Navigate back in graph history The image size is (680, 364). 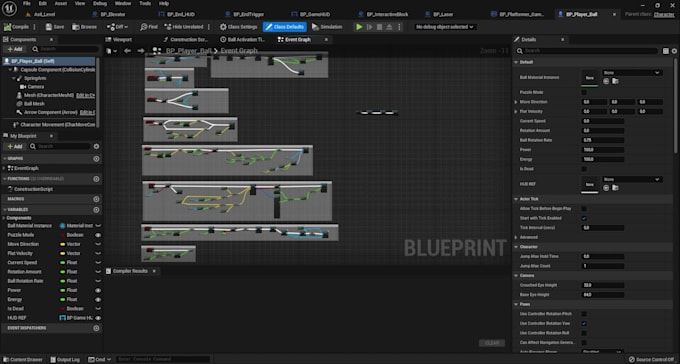[x=128, y=51]
